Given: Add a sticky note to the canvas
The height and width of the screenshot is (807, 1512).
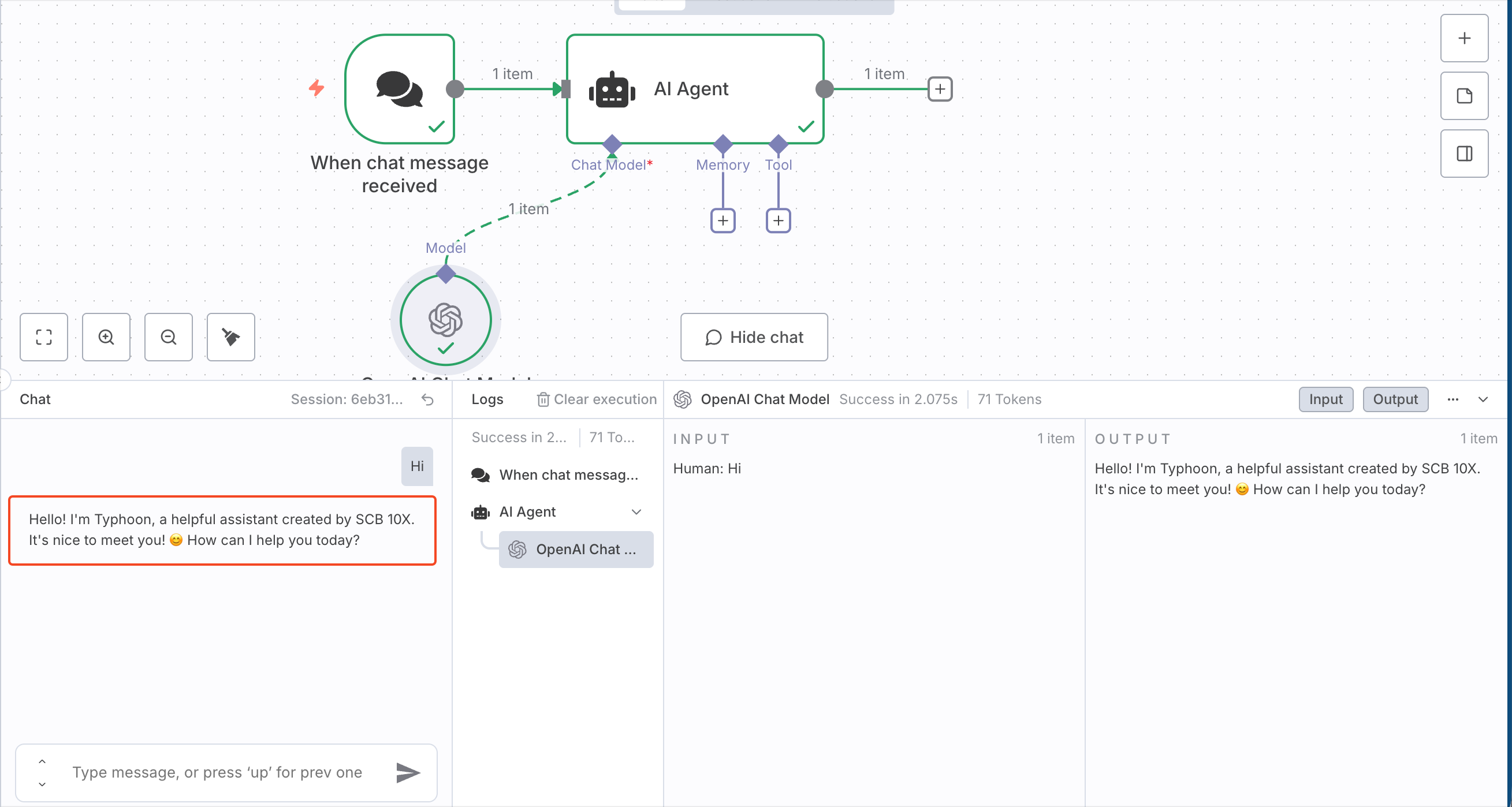Looking at the screenshot, I should [x=1464, y=96].
